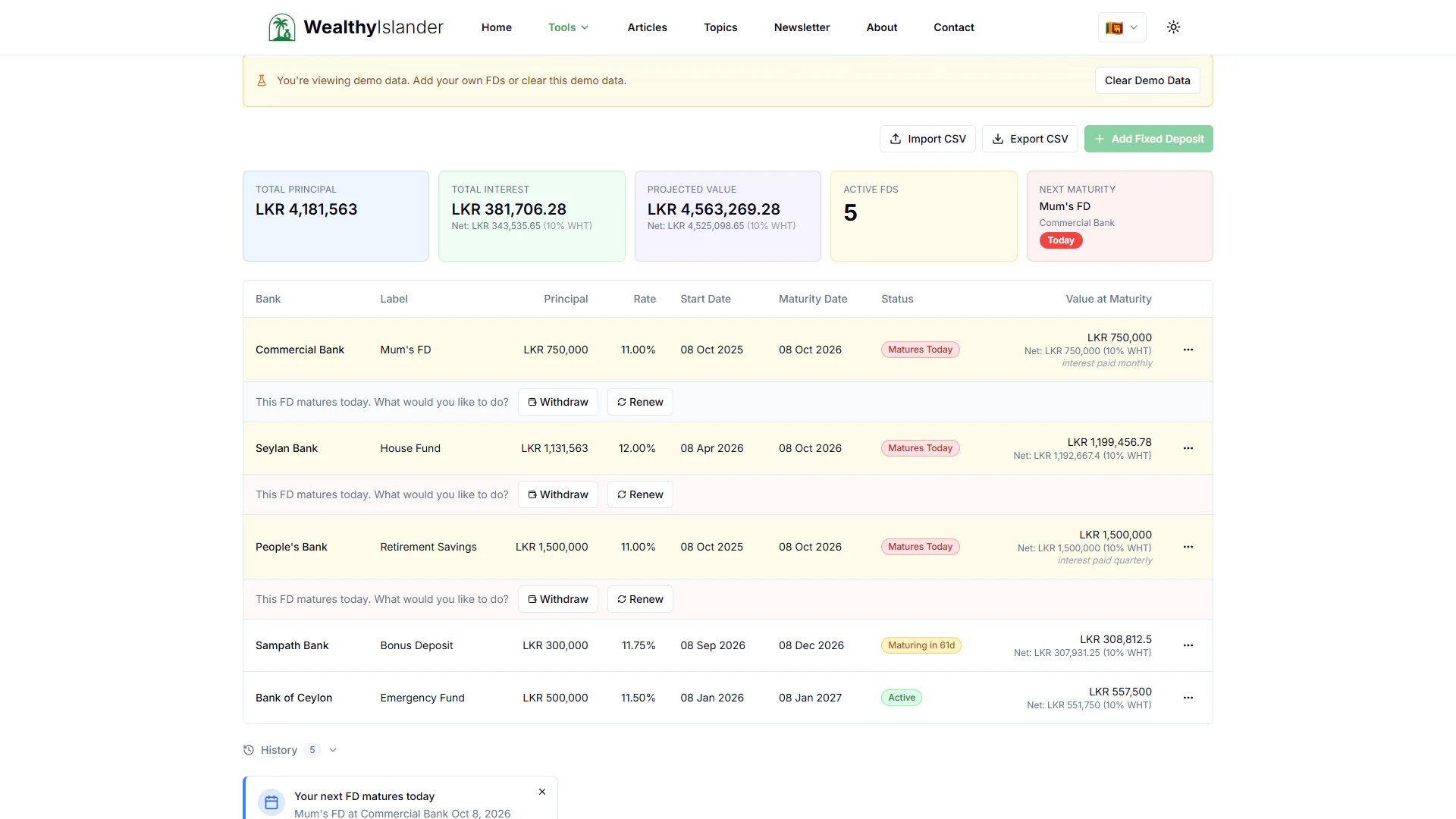Click Import CSV button
The height and width of the screenshot is (819, 1456).
coord(927,139)
